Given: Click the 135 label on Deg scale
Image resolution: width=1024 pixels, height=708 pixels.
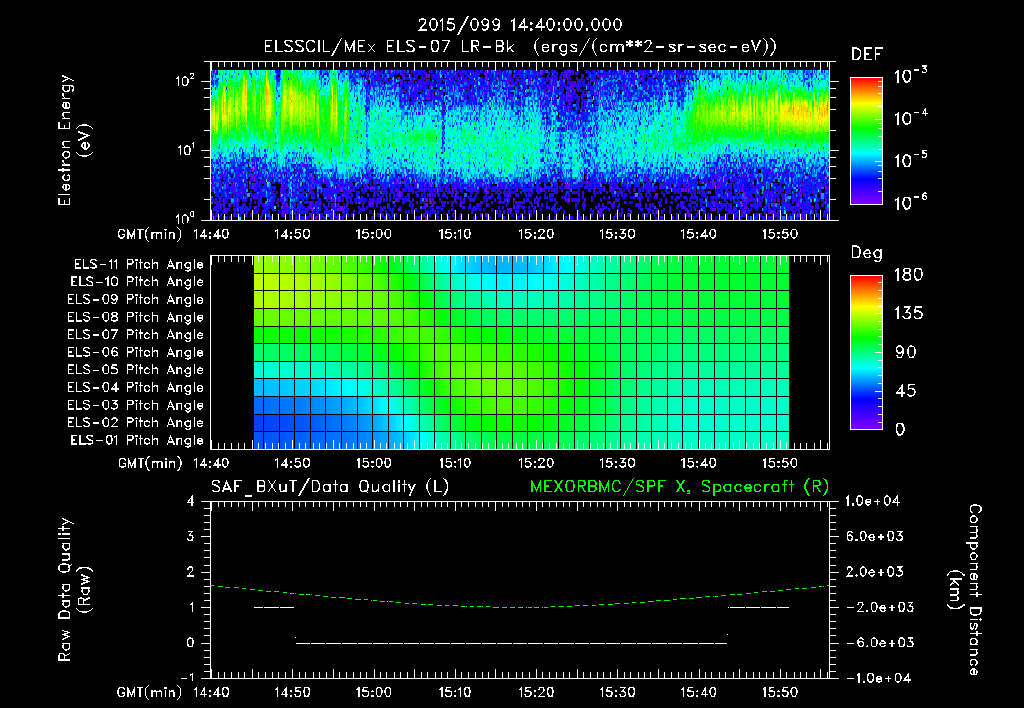Looking at the screenshot, I should click(908, 313).
